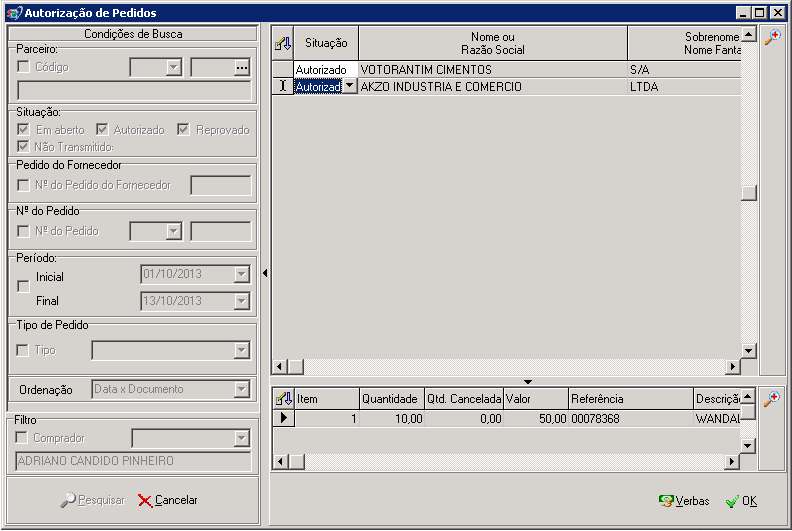The height and width of the screenshot is (531, 792).
Task: Enable the Tipo de Pedido checkbox
Action: tap(23, 350)
